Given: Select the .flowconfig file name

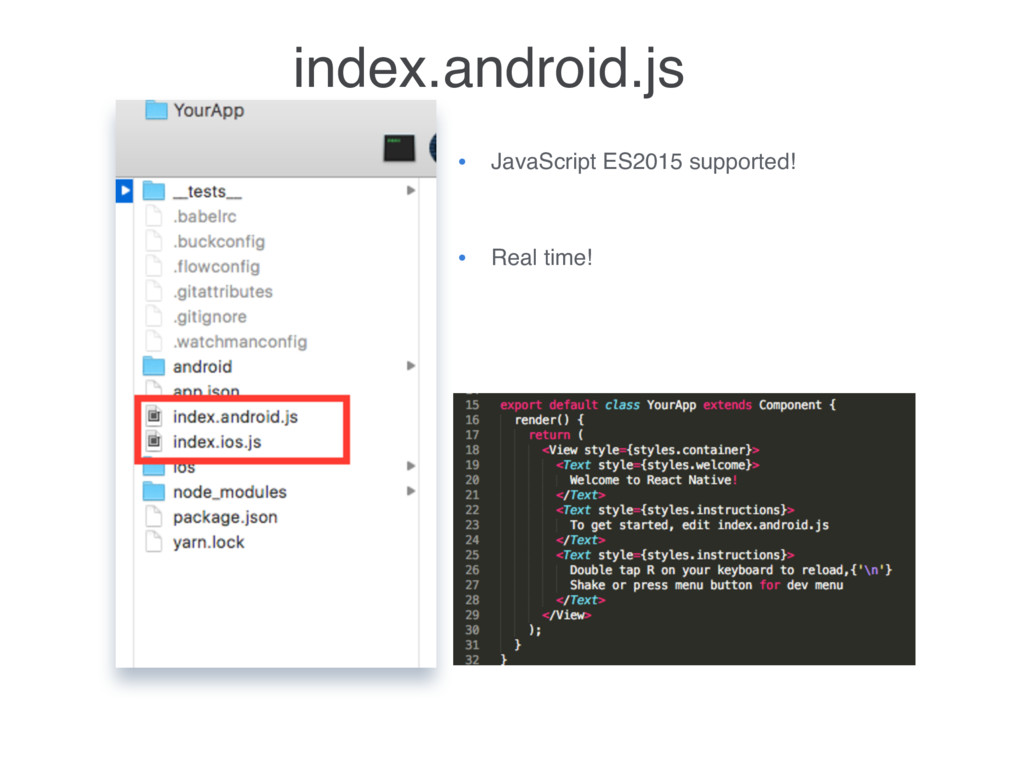Looking at the screenshot, I should point(216,266).
